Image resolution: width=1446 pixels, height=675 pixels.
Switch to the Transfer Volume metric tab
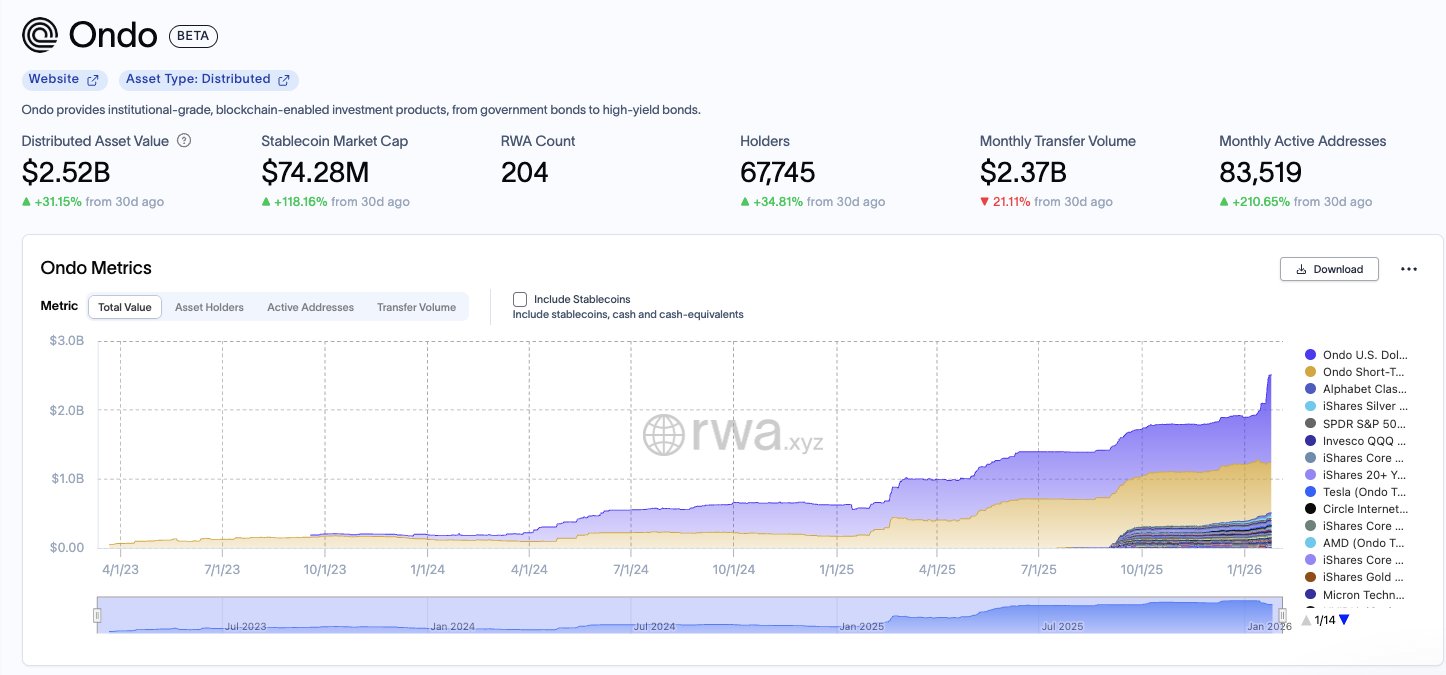coord(416,307)
